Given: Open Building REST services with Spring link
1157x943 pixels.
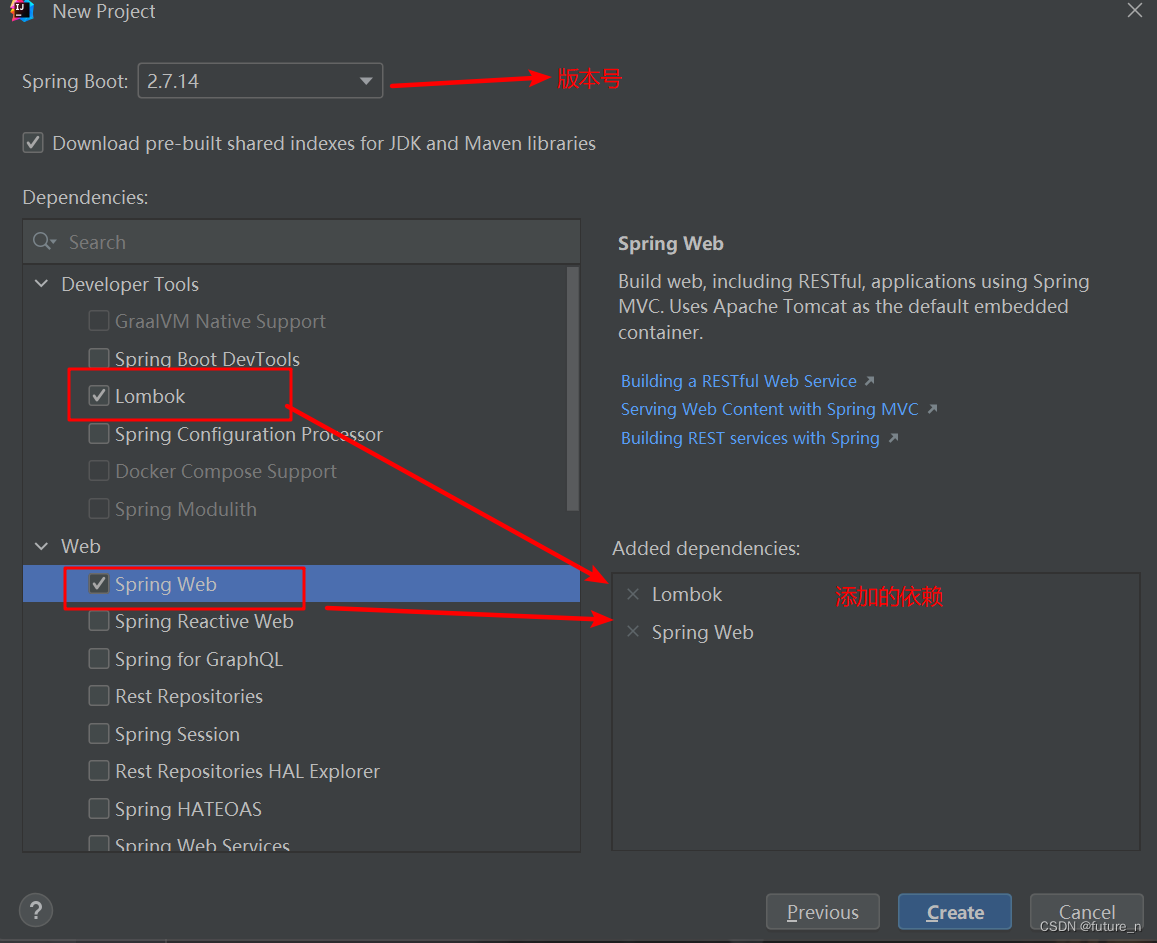Looking at the screenshot, I should click(x=750, y=438).
